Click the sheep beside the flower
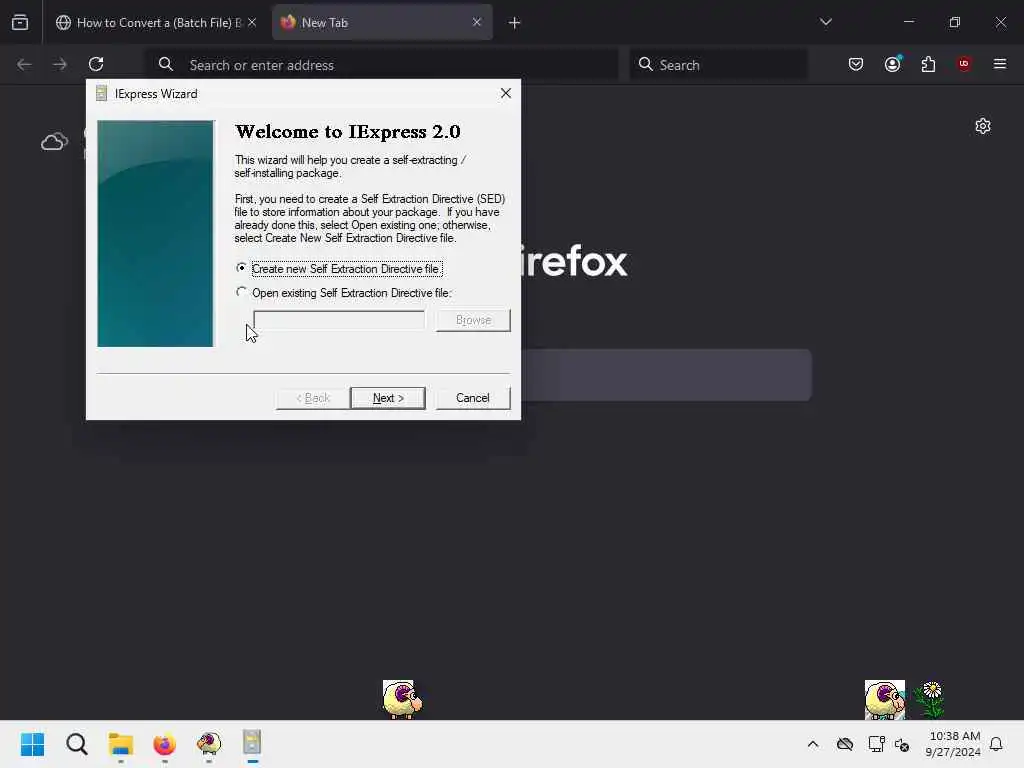 [x=885, y=699]
